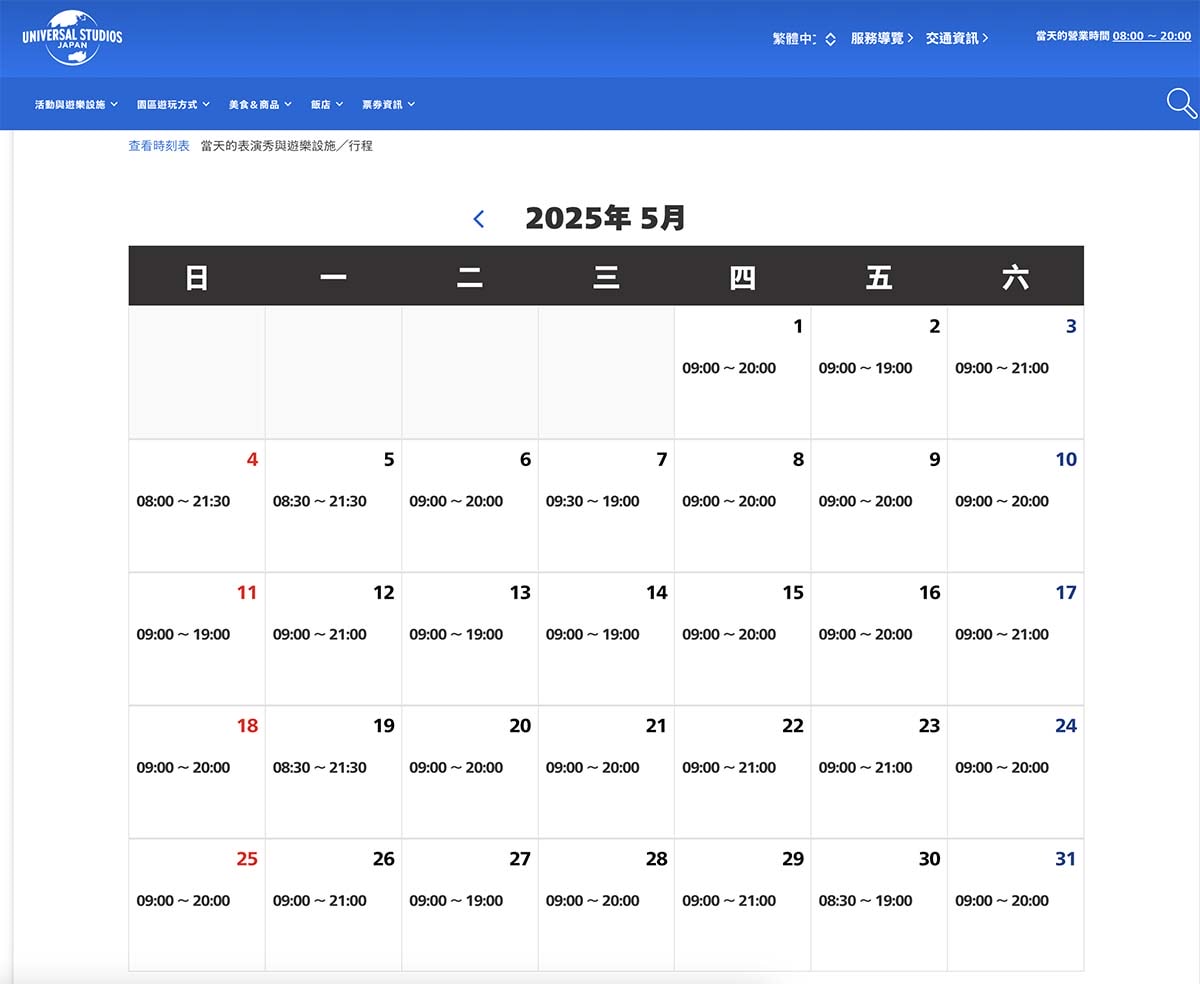Select Sunday date 11

(x=197, y=638)
